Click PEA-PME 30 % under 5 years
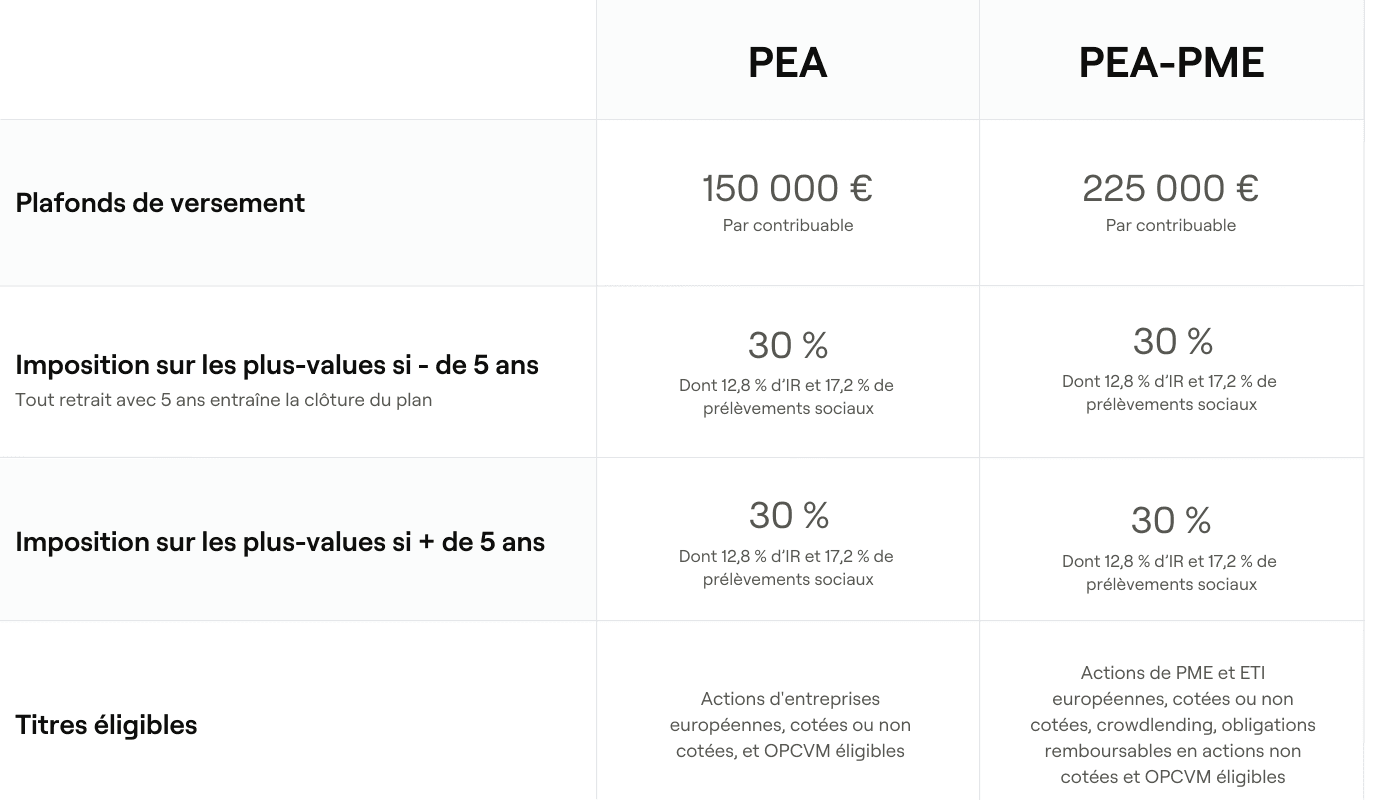This screenshot has height=800, width=1377. click(1172, 341)
